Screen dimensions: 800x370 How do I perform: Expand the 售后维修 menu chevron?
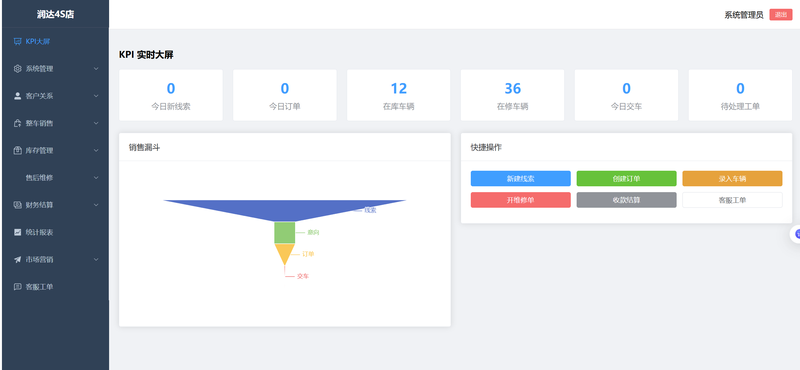96,178
